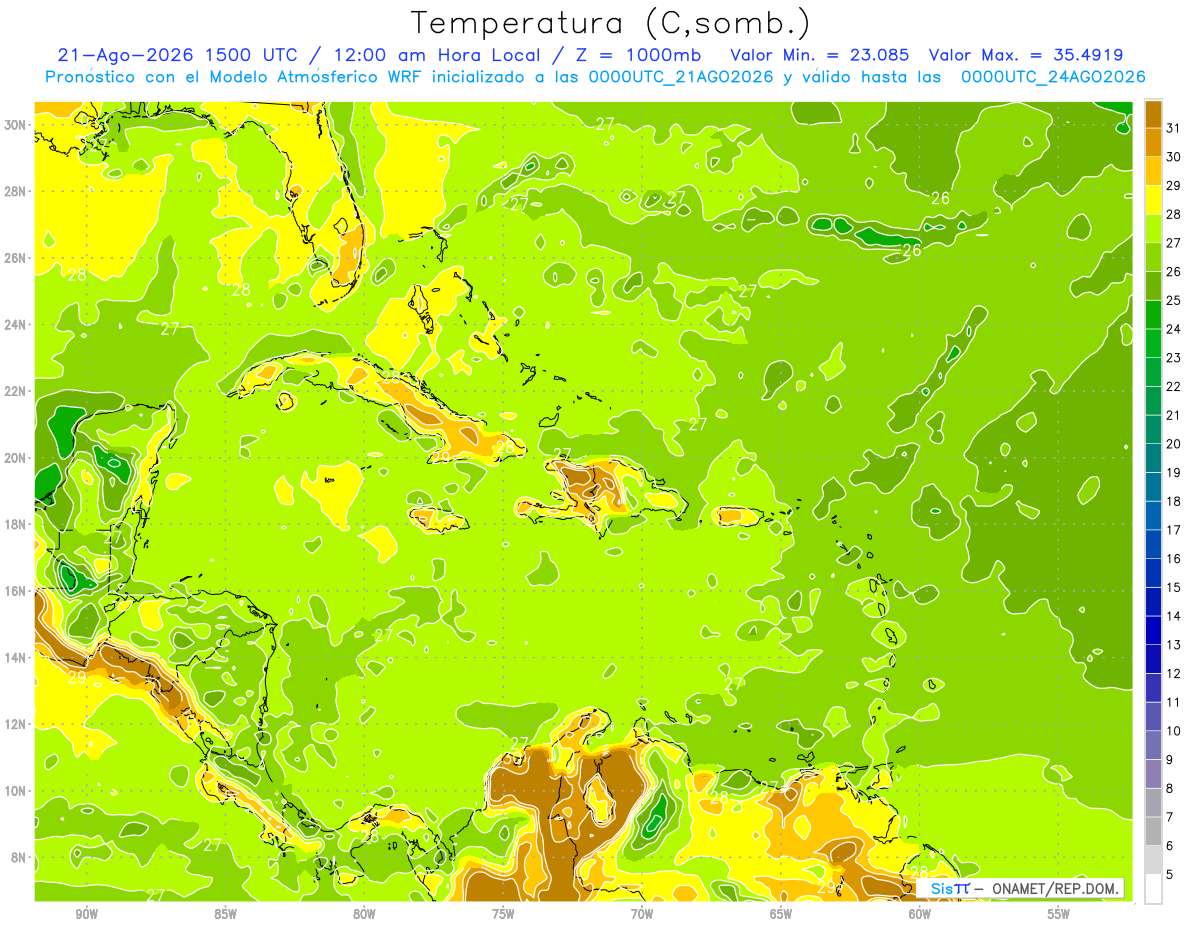Click the "16N" latitude axis label
1200x927 pixels.
click(x=15, y=591)
